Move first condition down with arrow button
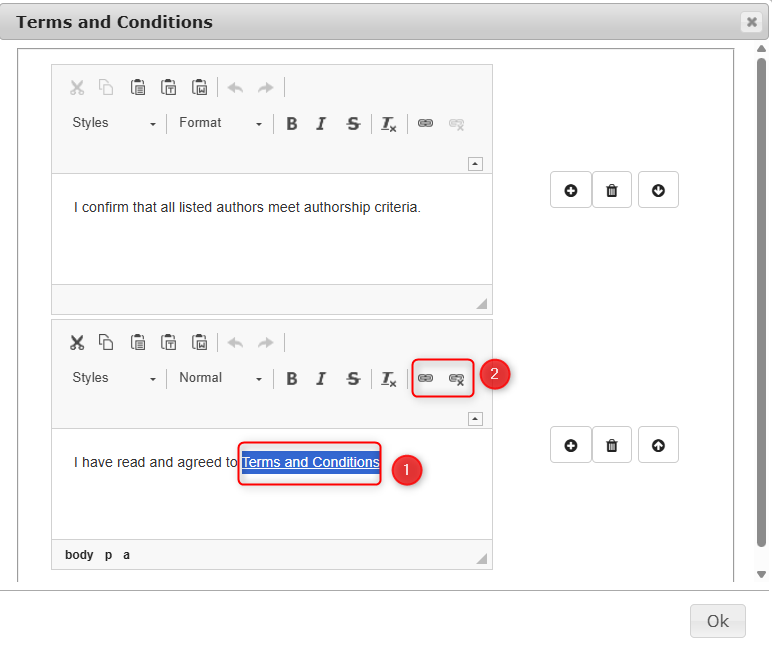This screenshot has width=772, height=654. (x=658, y=190)
